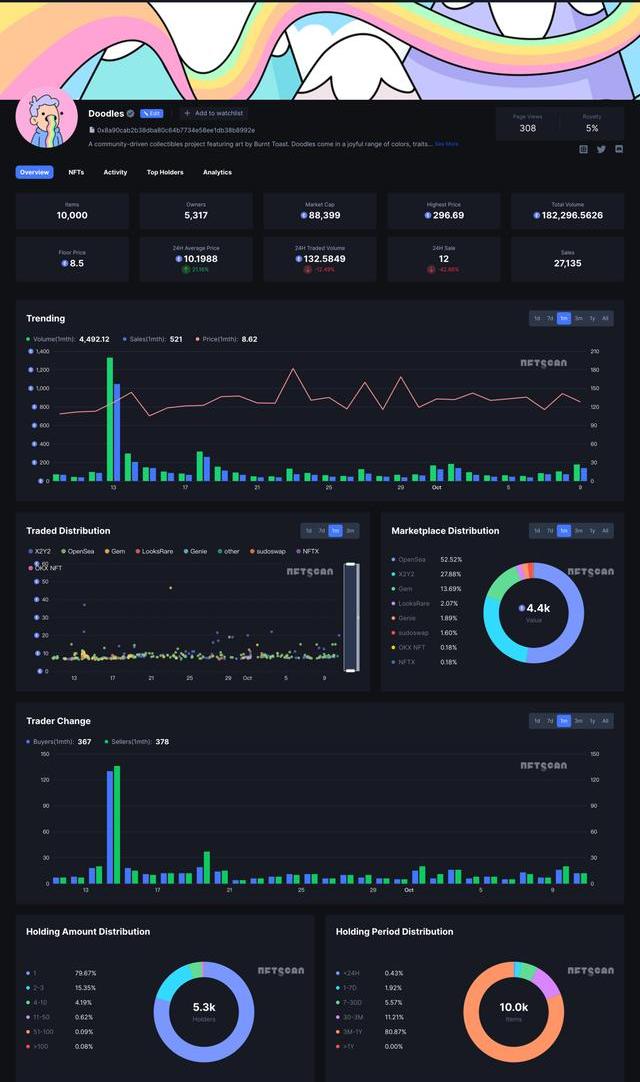Set Trending chart range to 1d
Viewport: 640px width, 1082px height.
[x=537, y=318]
